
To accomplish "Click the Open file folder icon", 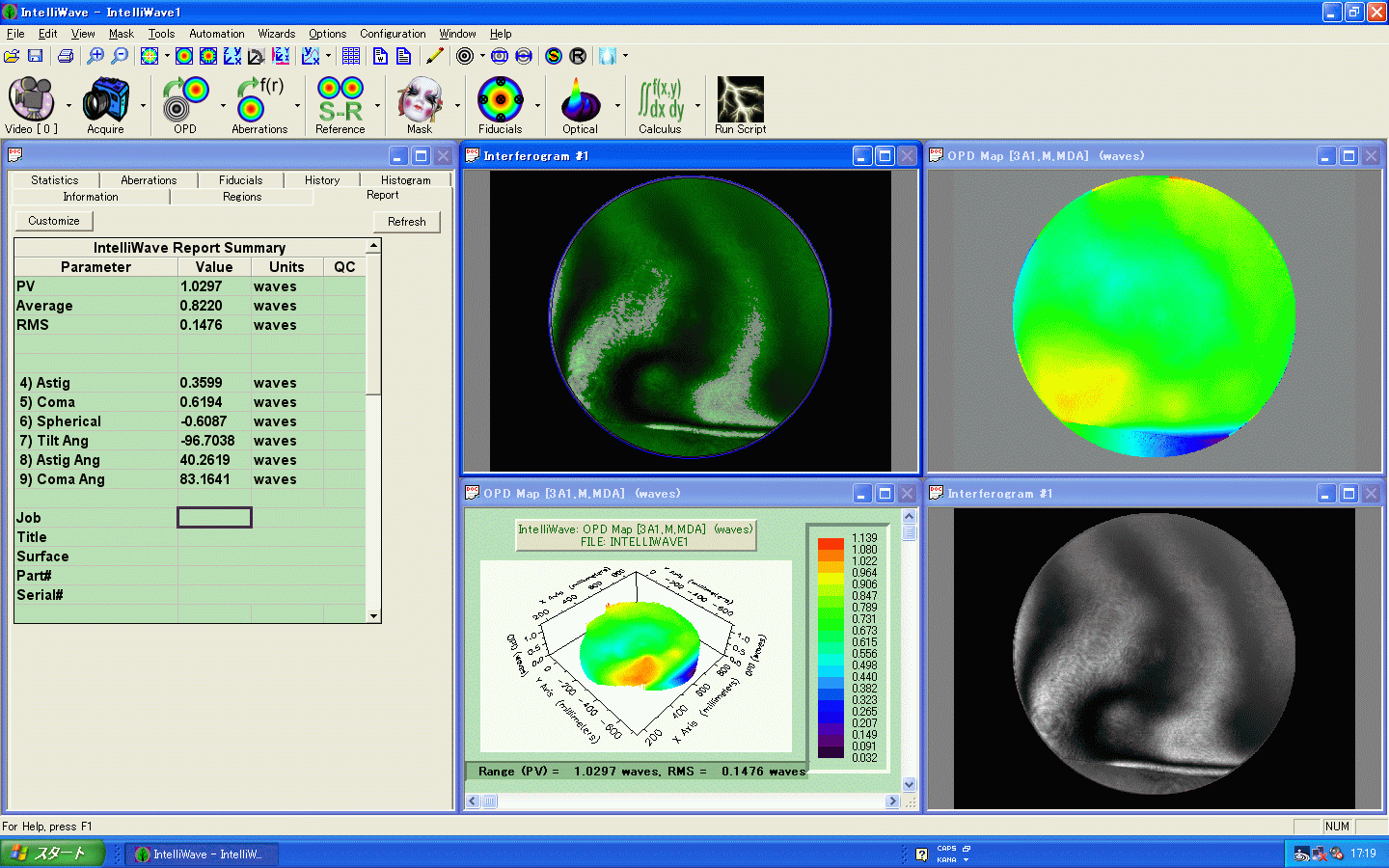I will pos(12,56).
